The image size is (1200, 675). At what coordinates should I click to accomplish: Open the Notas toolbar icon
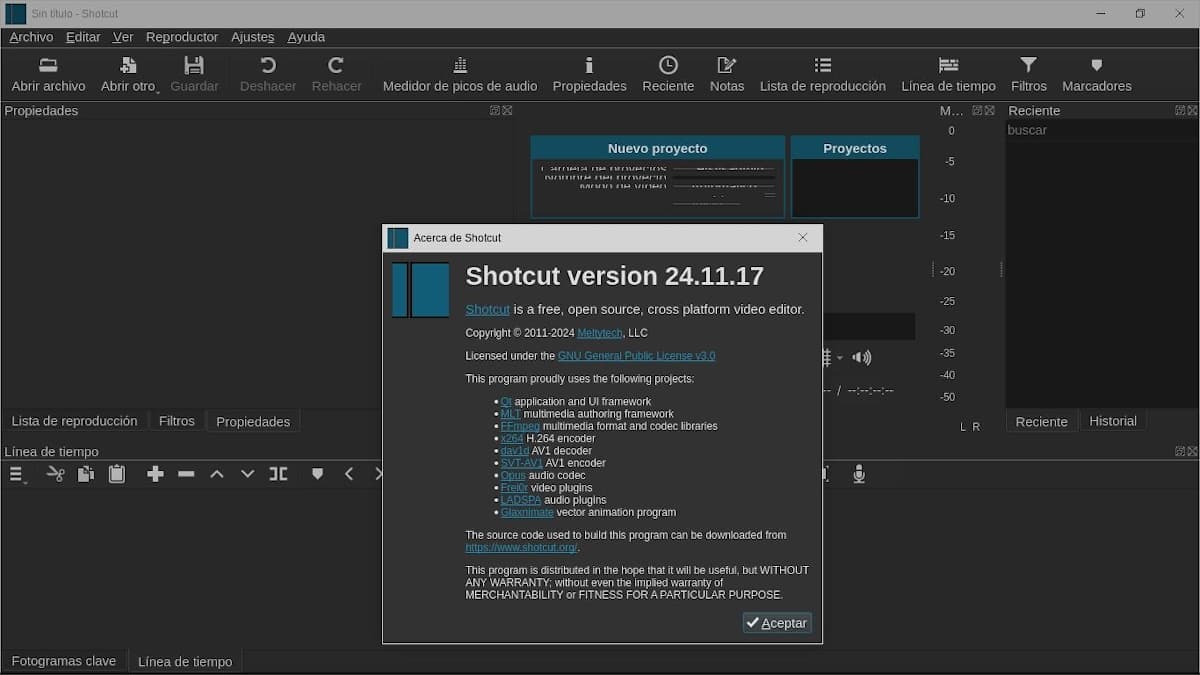click(x=727, y=66)
